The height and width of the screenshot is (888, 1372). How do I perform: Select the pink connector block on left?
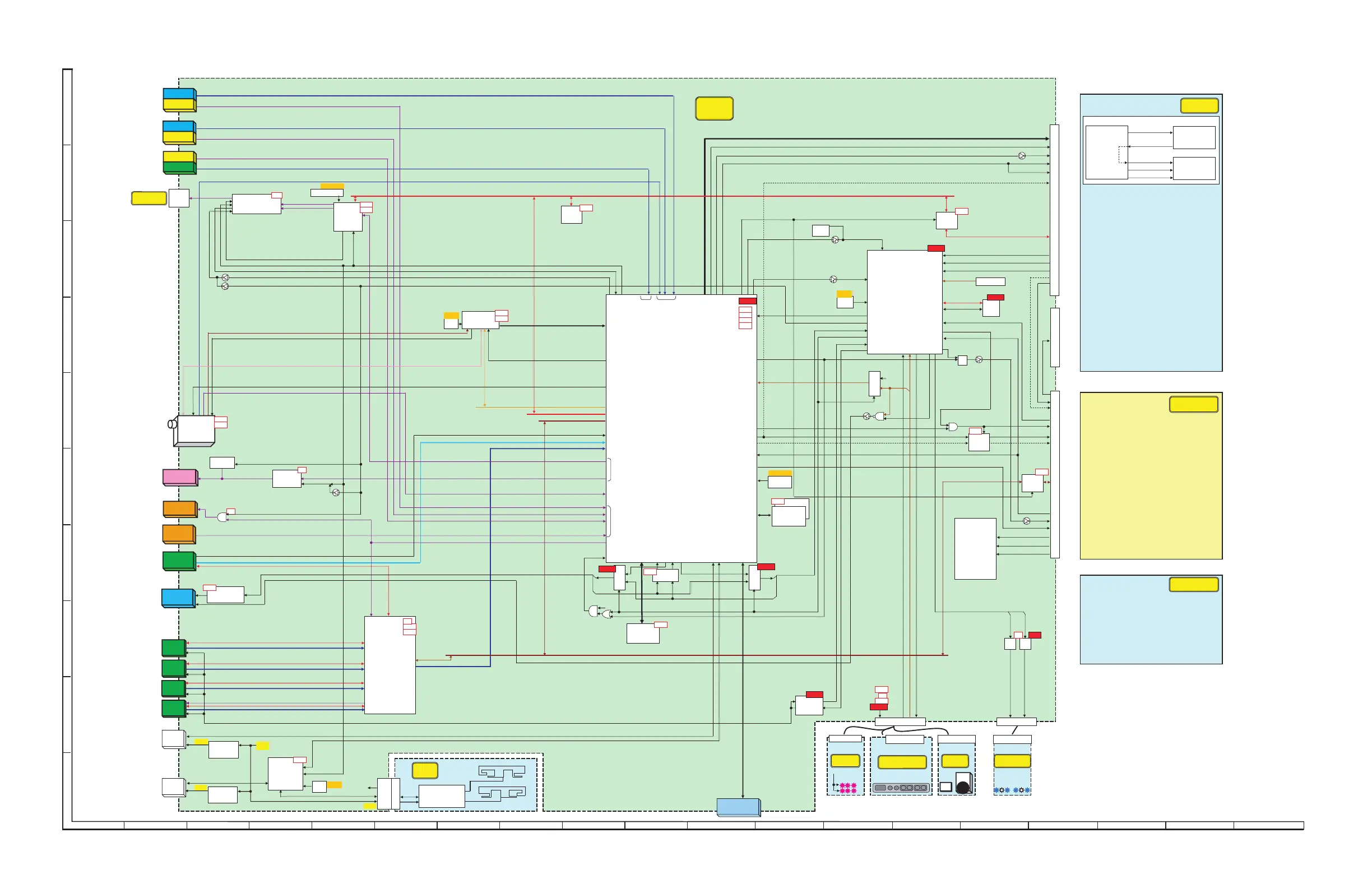[180, 478]
